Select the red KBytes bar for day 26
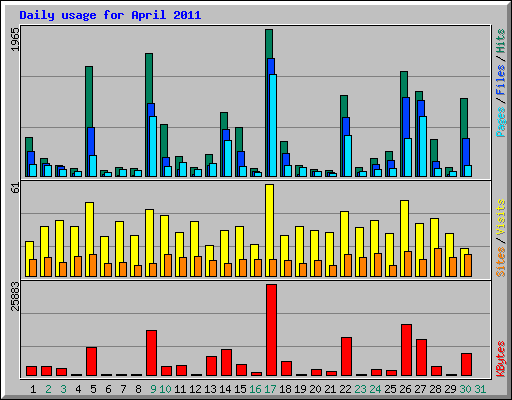Viewport: 512px width, 400px height. tap(406, 350)
